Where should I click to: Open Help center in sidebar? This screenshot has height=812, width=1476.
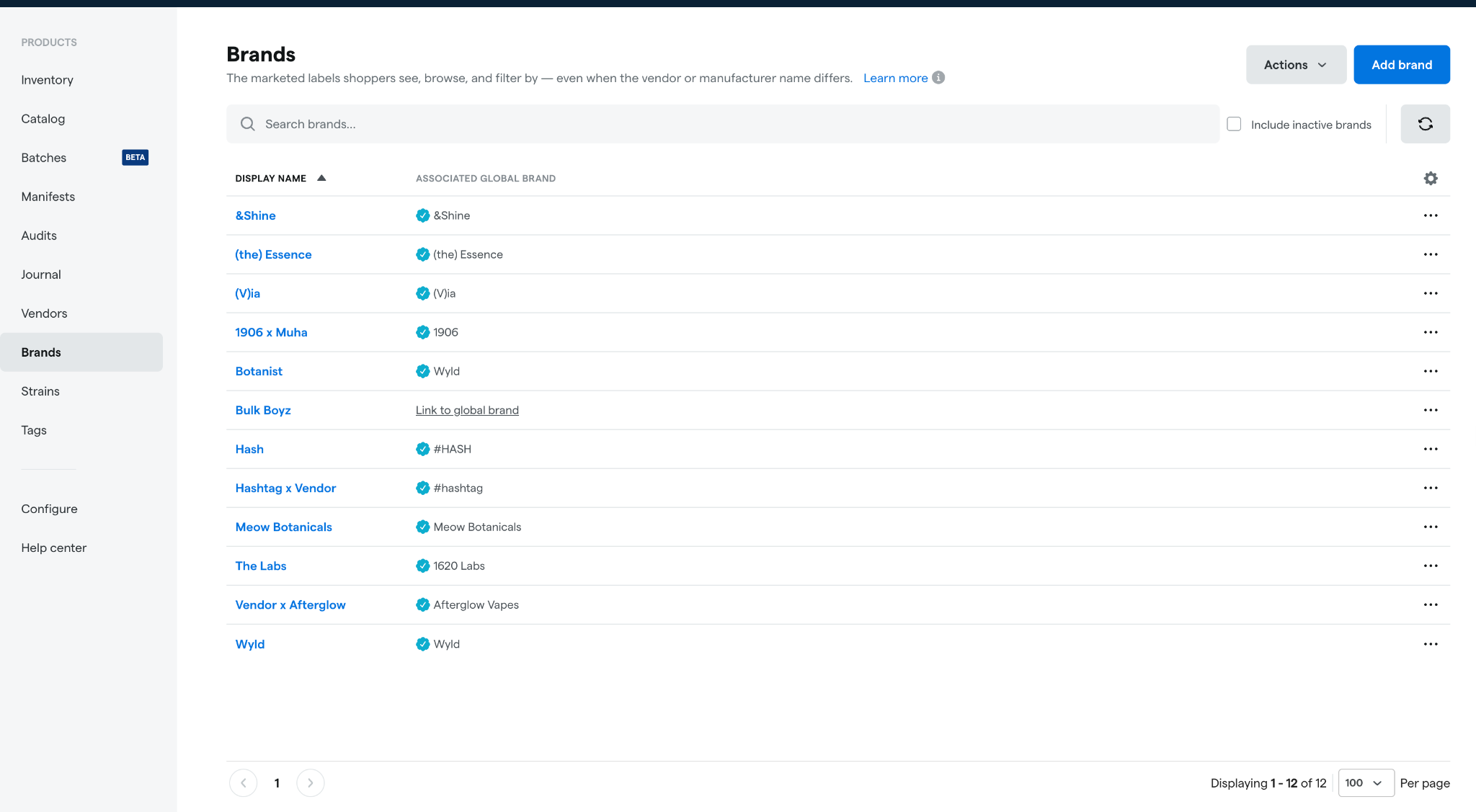[54, 548]
